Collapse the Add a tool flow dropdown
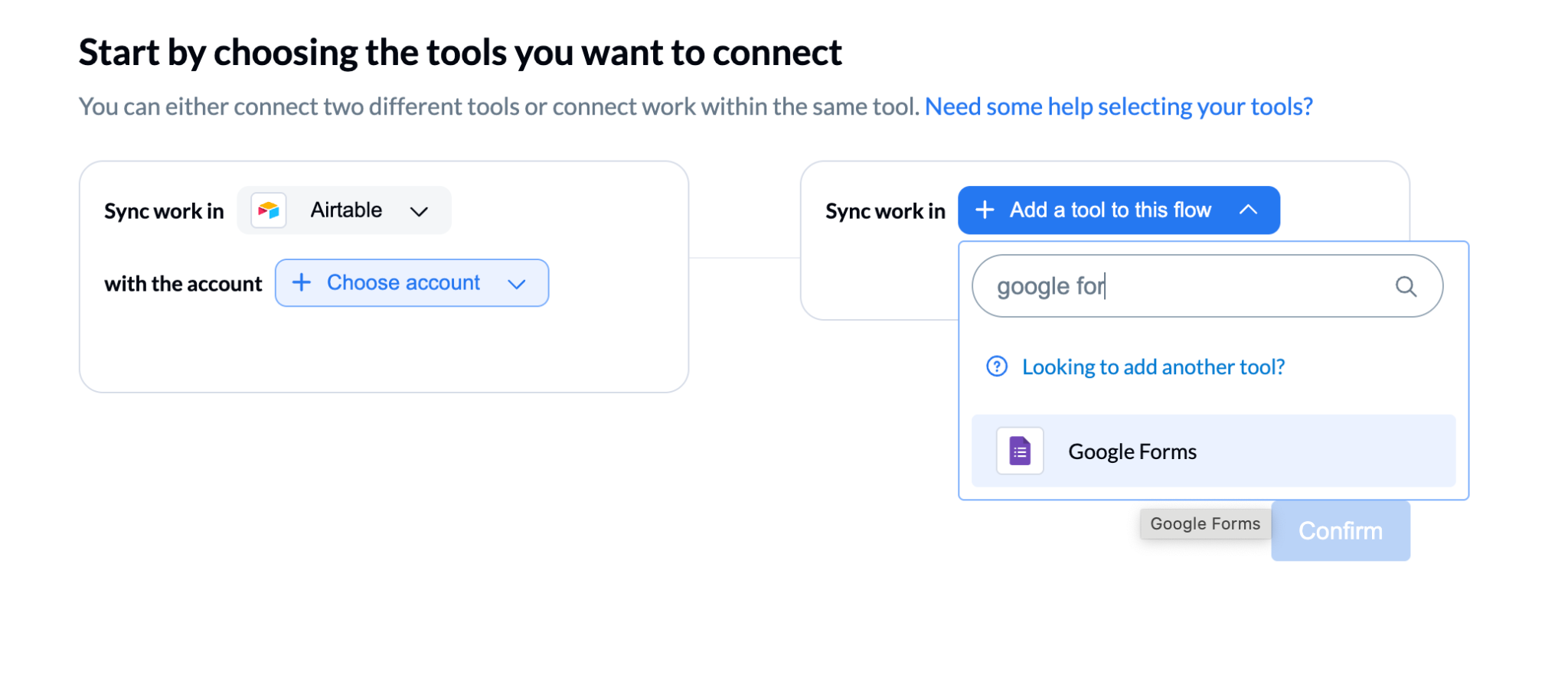 coord(1249,210)
